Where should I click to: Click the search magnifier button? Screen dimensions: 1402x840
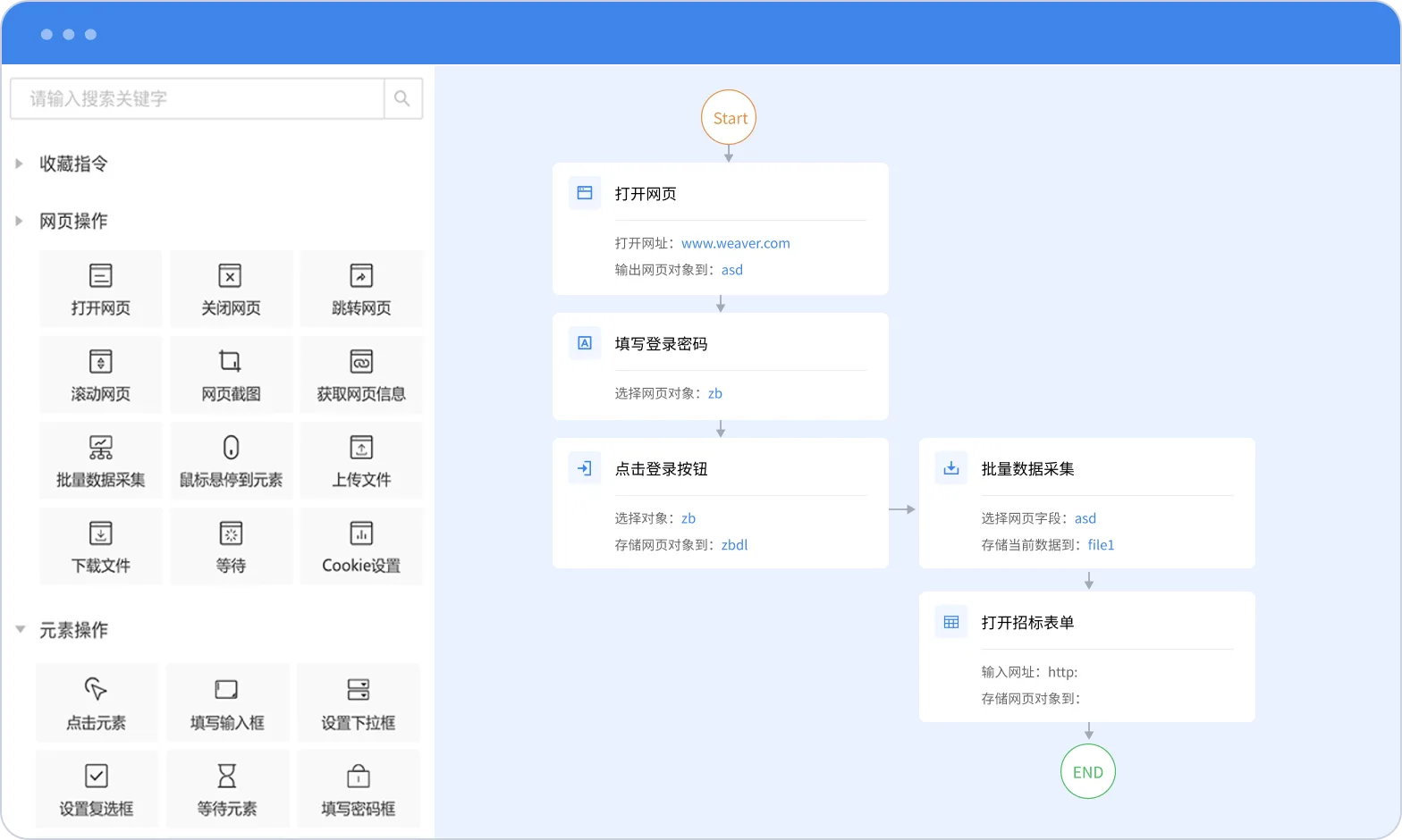click(402, 98)
